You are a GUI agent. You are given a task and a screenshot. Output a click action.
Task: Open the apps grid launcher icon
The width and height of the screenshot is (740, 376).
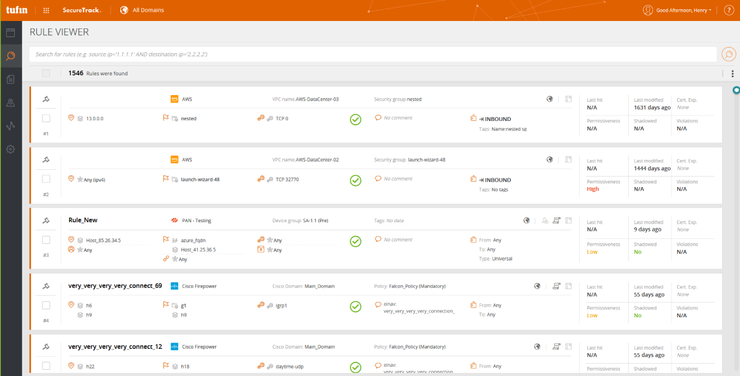tap(46, 10)
